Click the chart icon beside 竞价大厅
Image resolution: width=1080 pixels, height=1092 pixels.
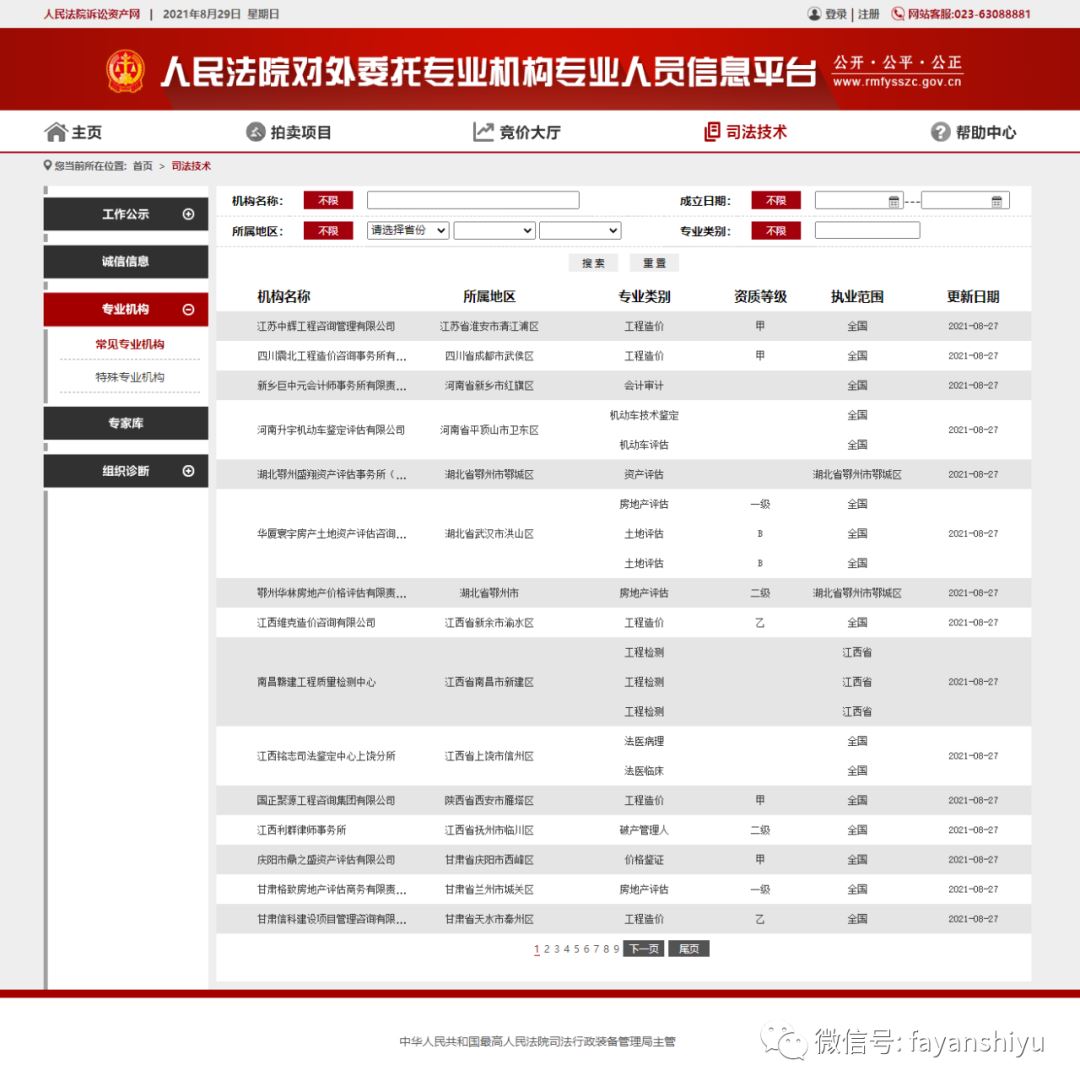coord(483,132)
